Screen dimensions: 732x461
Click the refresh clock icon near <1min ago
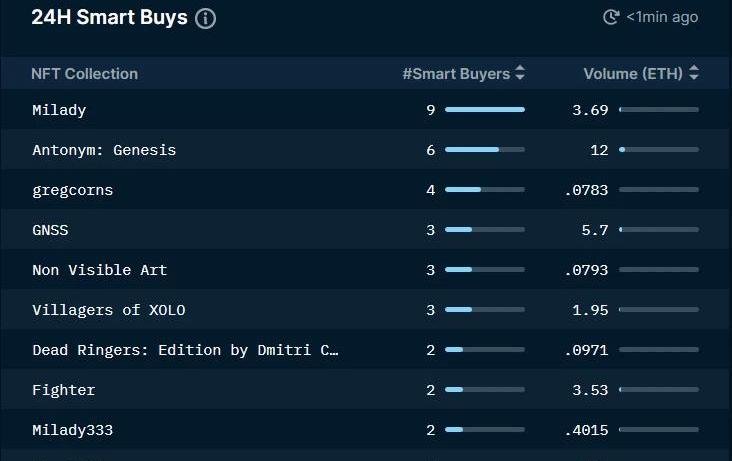coord(611,17)
